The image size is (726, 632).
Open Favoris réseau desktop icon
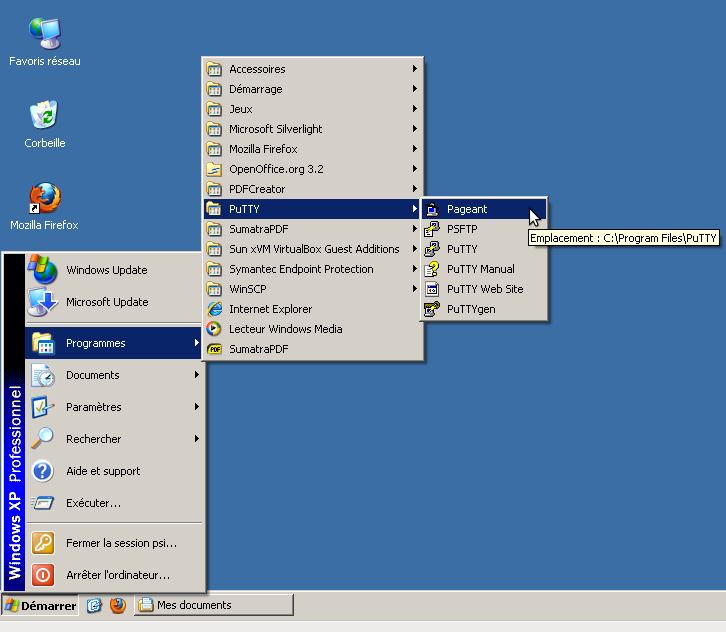point(44,34)
